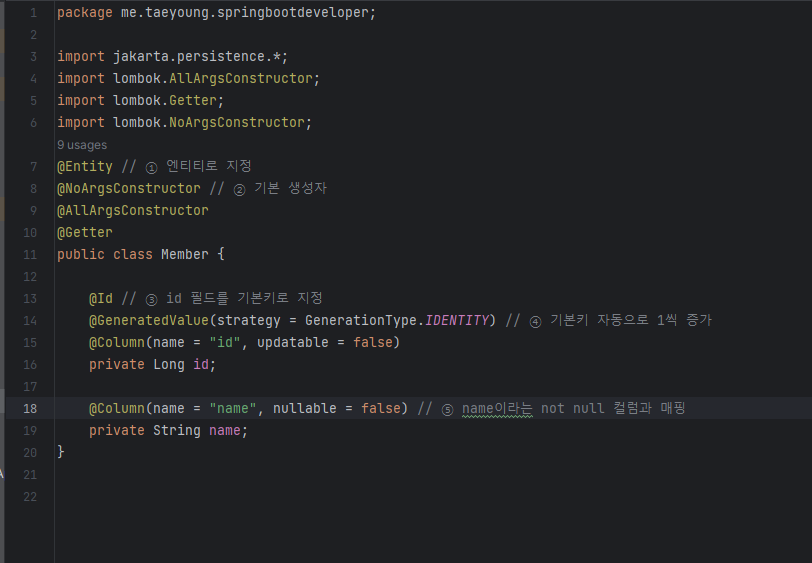Click the 기본 생성자 comment
Viewport: 812px width, 563px height.
pyautogui.click(x=291, y=188)
